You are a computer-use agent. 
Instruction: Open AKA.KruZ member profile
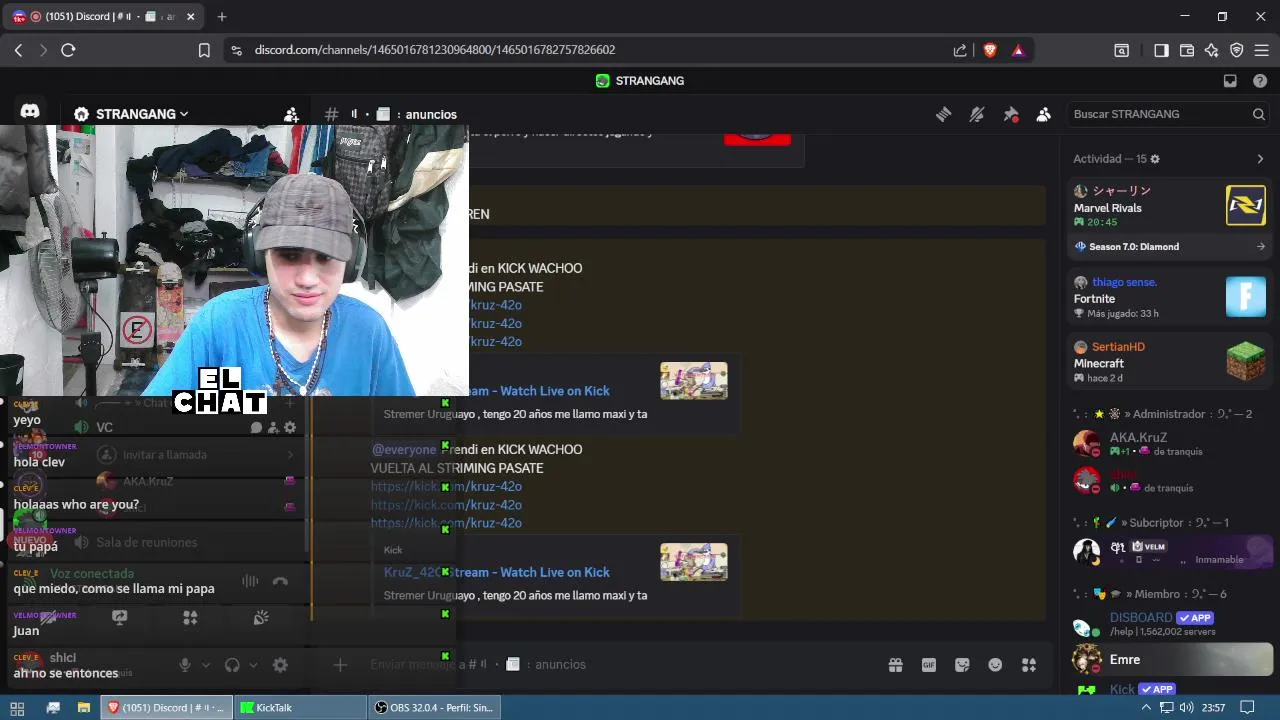pos(1169,443)
